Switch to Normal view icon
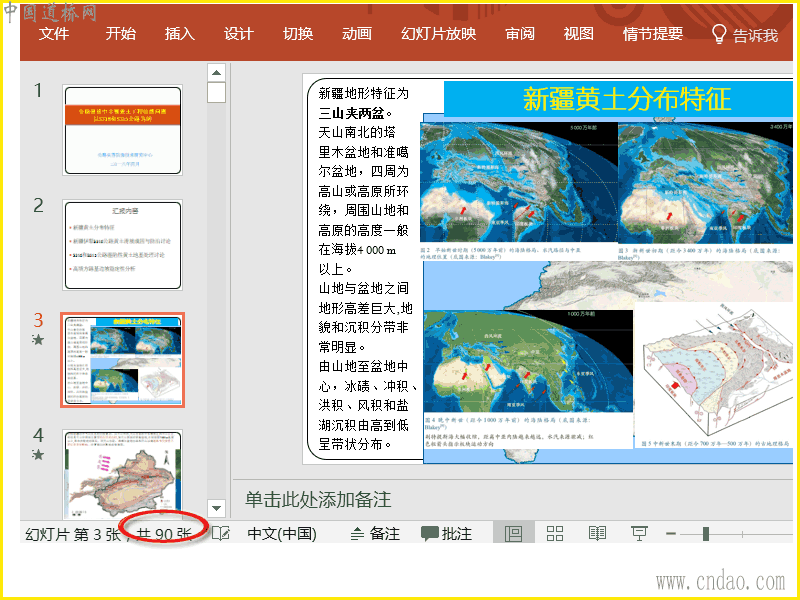Screen dimensions: 800x600 tap(513, 534)
